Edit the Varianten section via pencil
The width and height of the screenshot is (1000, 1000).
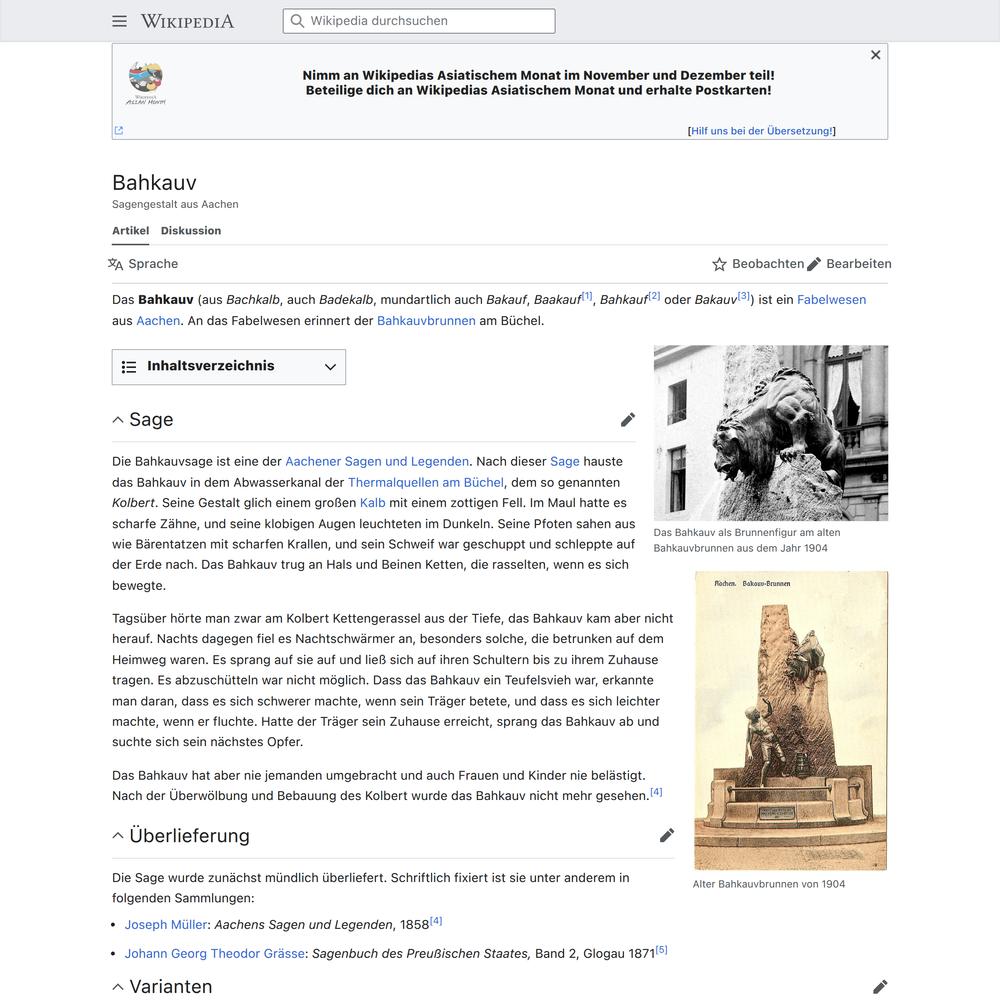point(879,987)
